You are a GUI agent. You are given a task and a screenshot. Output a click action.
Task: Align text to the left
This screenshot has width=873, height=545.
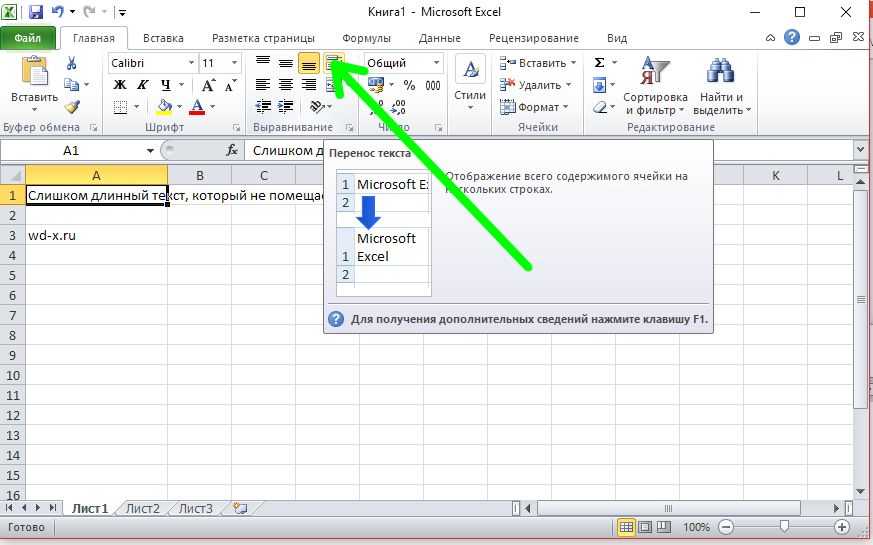[263, 85]
